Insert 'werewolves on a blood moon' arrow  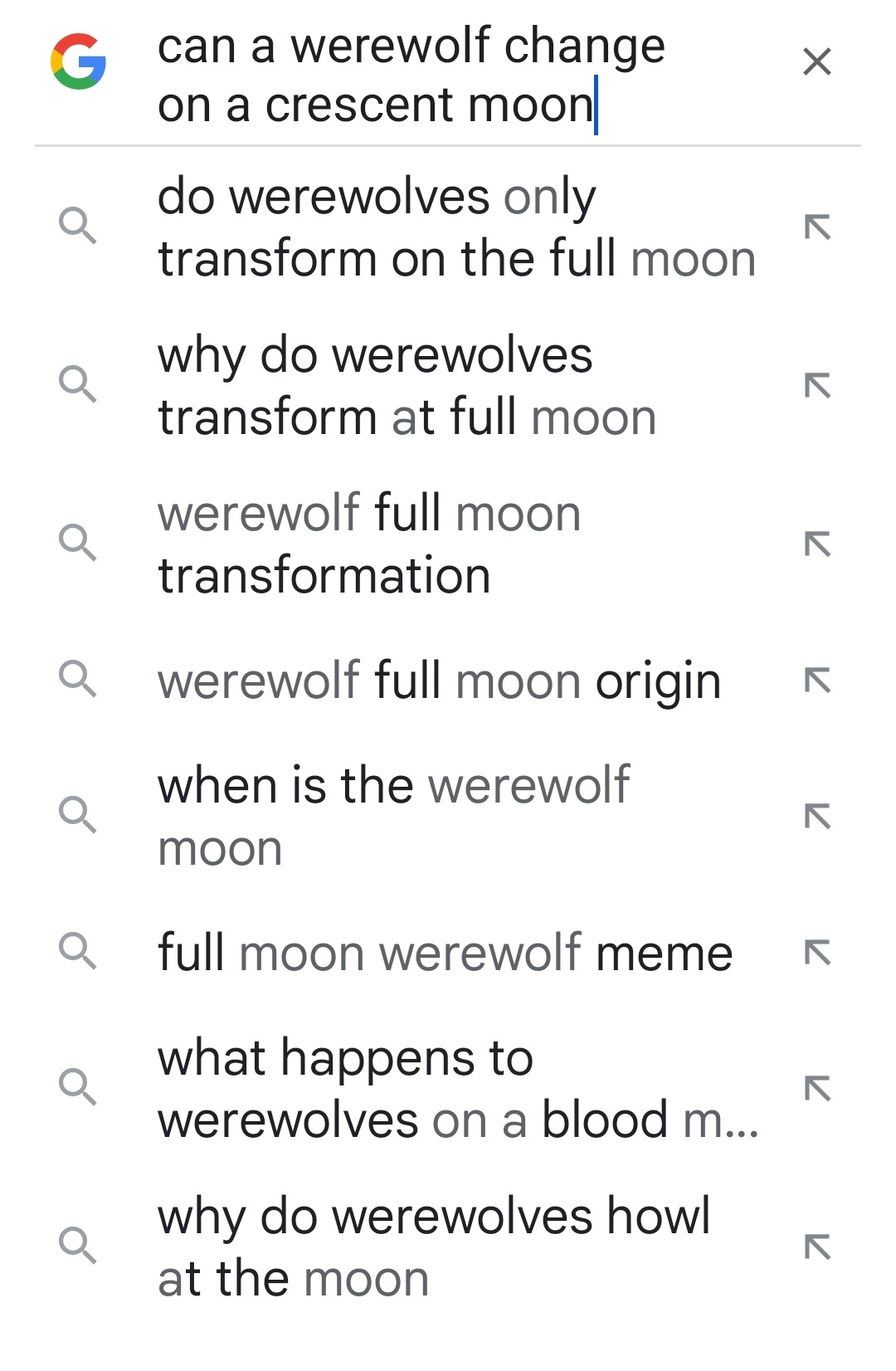click(817, 1088)
